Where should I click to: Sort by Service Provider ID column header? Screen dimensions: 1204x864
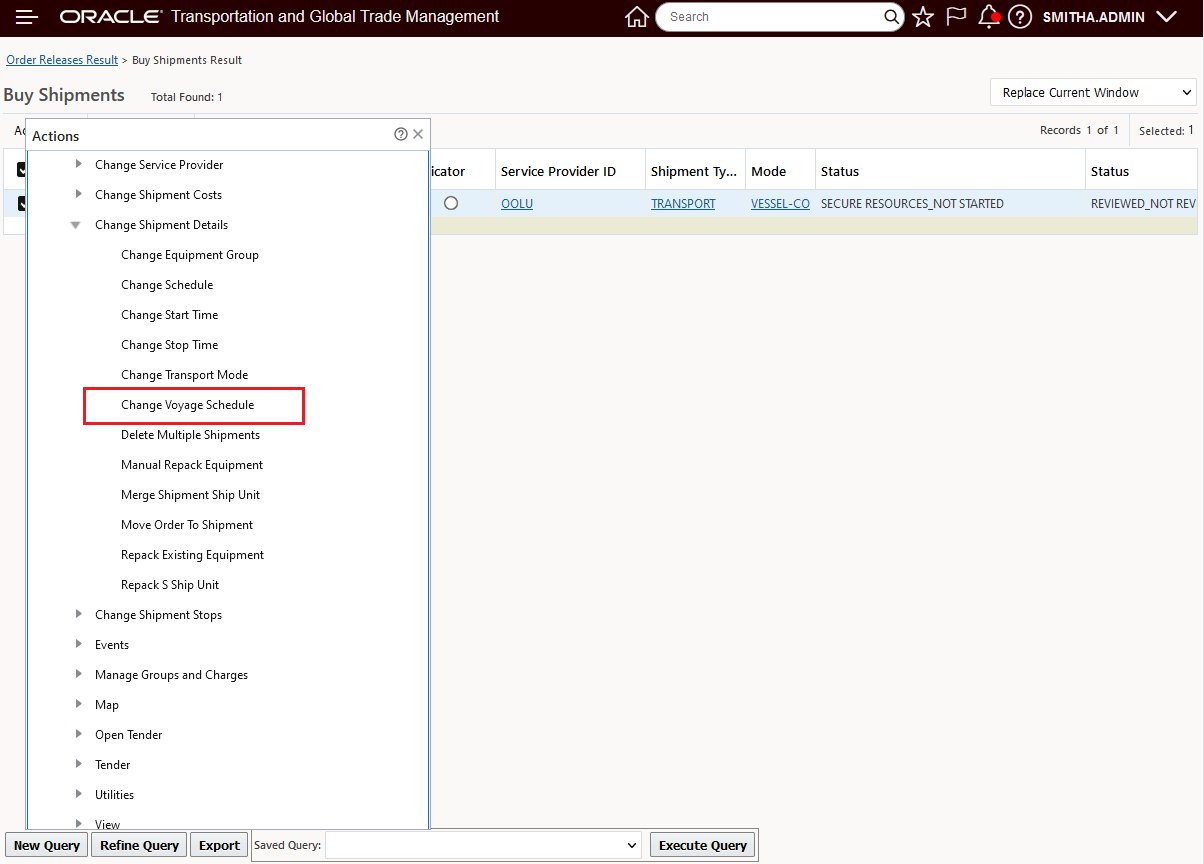[x=558, y=172]
